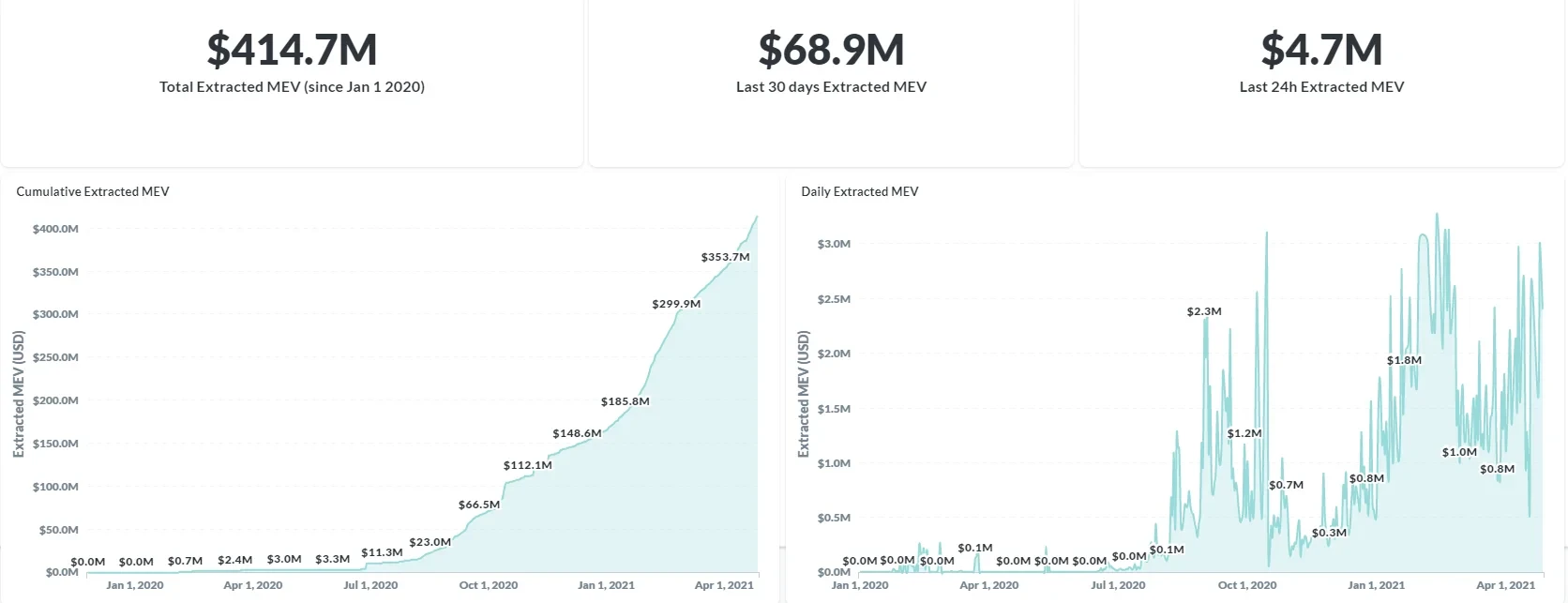1568x603 pixels.
Task: Click the $66.5M data label
Action: pyautogui.click(x=478, y=505)
